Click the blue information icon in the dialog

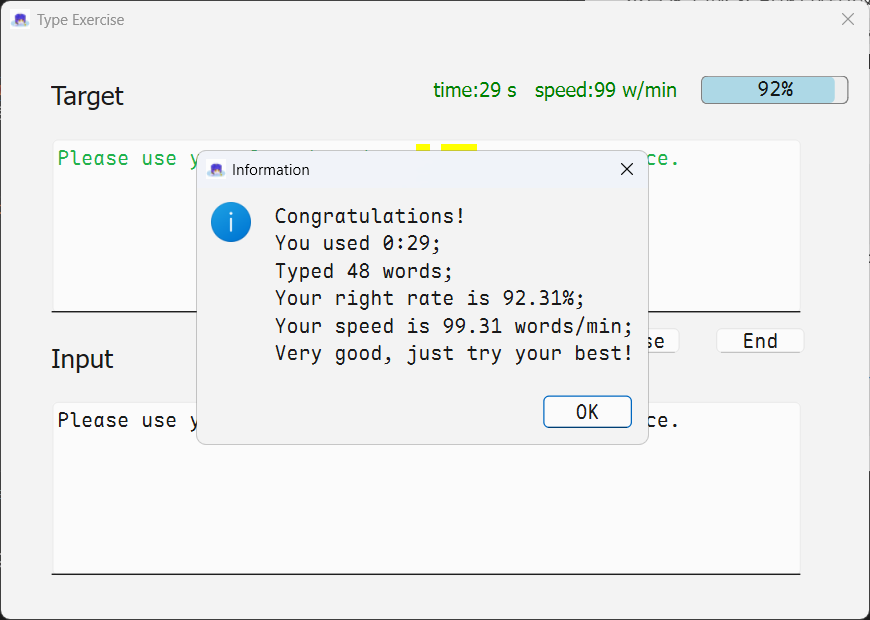pos(231,221)
